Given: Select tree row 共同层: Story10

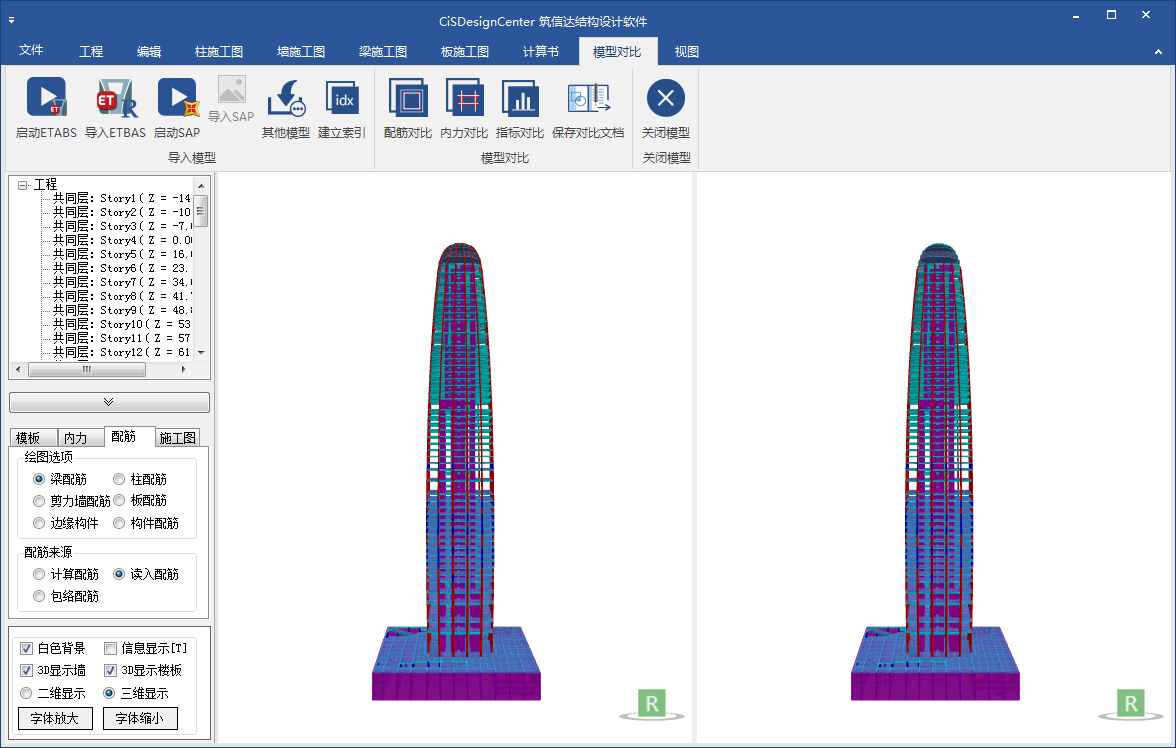Looking at the screenshot, I should (x=122, y=324).
